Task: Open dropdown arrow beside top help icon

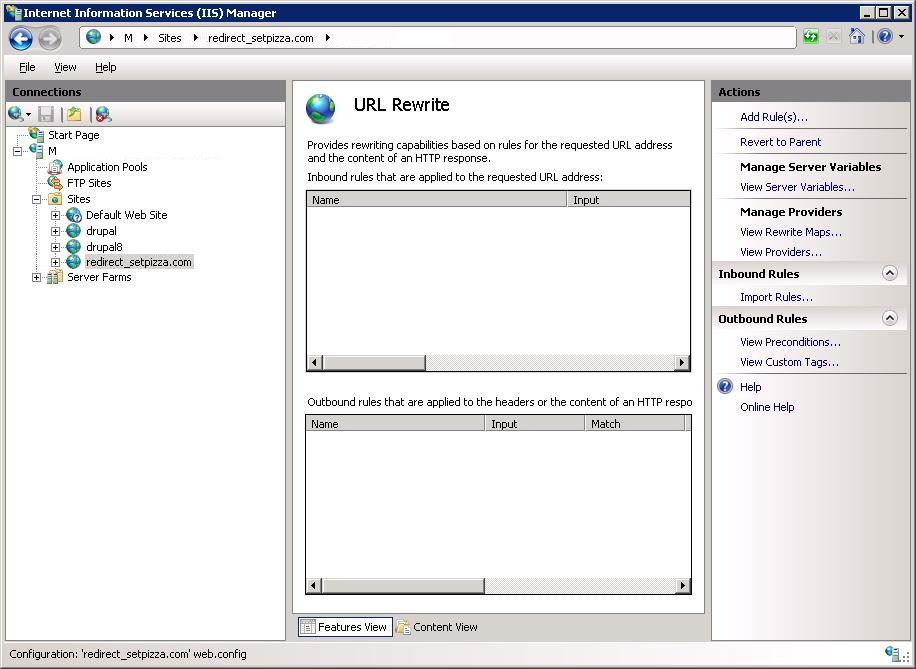Action: pyautogui.click(x=901, y=37)
